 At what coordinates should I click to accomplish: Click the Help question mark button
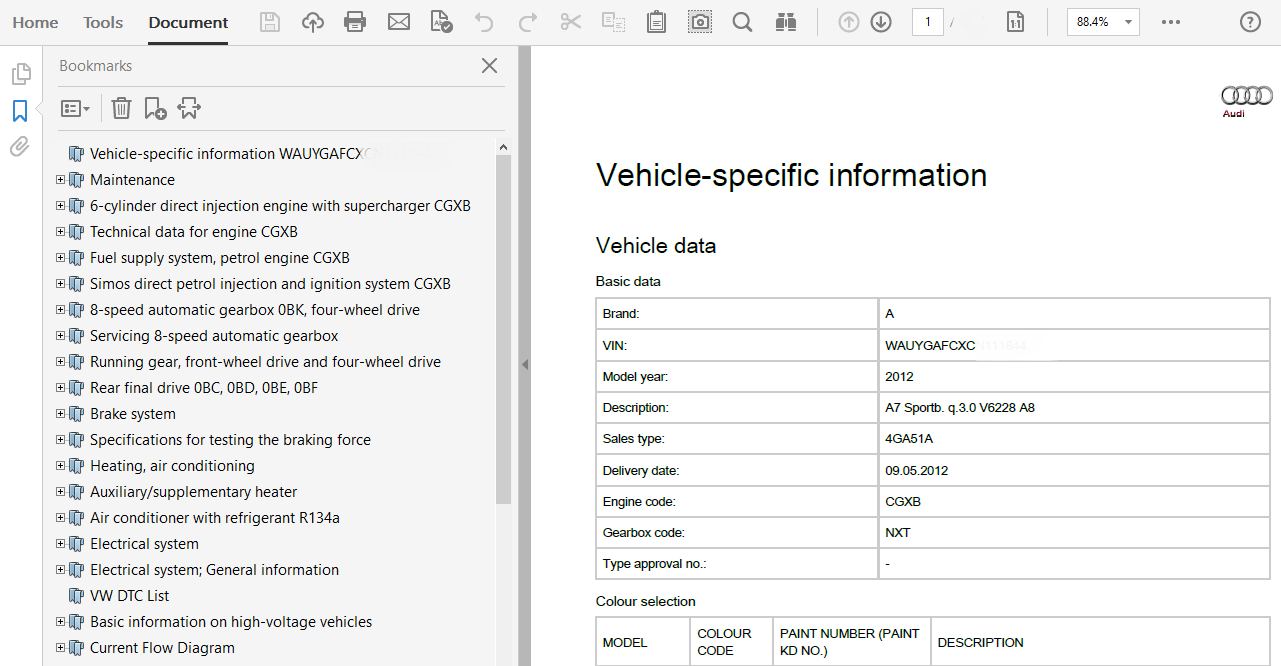pos(1248,21)
